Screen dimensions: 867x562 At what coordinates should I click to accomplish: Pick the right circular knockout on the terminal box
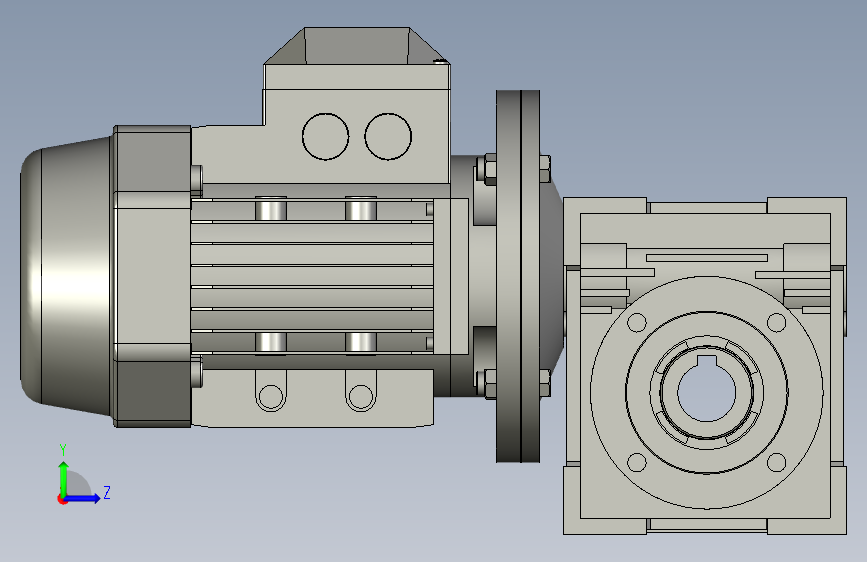pyautogui.click(x=388, y=137)
